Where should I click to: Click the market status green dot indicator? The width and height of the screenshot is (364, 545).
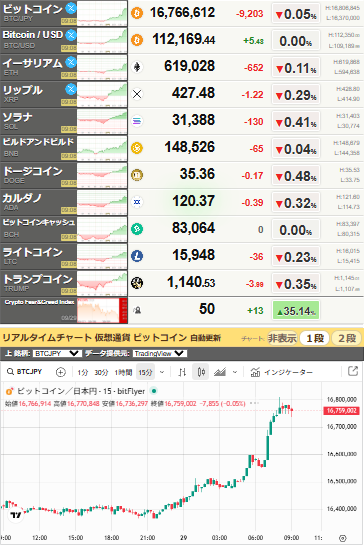tap(154, 391)
